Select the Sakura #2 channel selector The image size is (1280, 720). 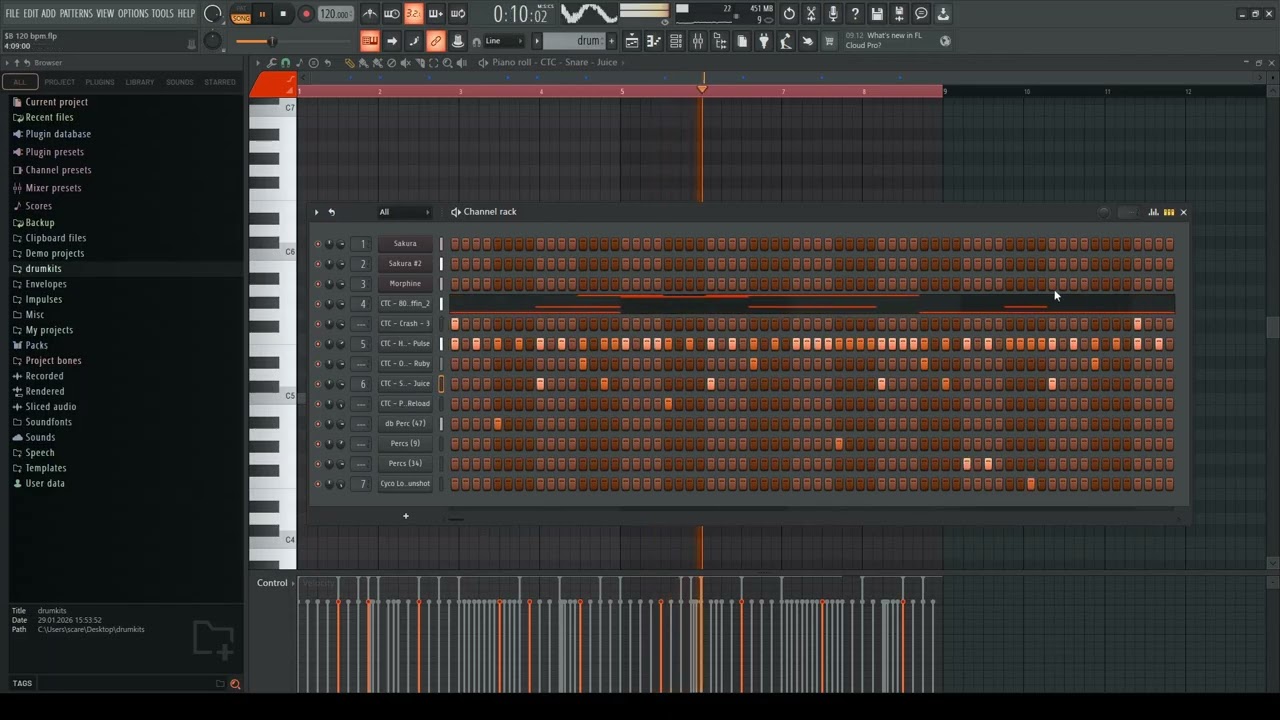pyautogui.click(x=441, y=264)
